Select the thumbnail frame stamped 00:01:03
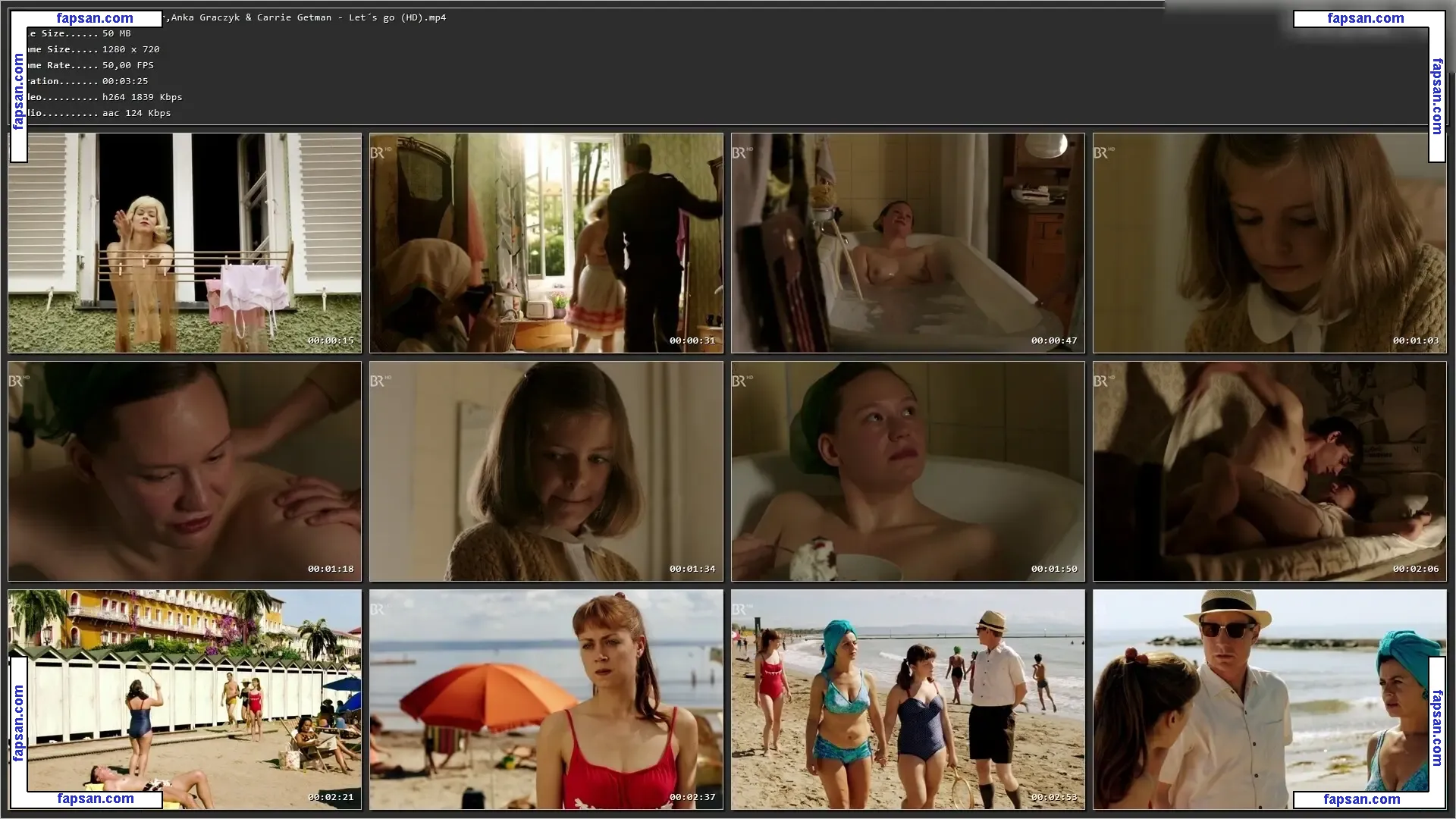This screenshot has width=1456, height=819. pyautogui.click(x=1269, y=243)
